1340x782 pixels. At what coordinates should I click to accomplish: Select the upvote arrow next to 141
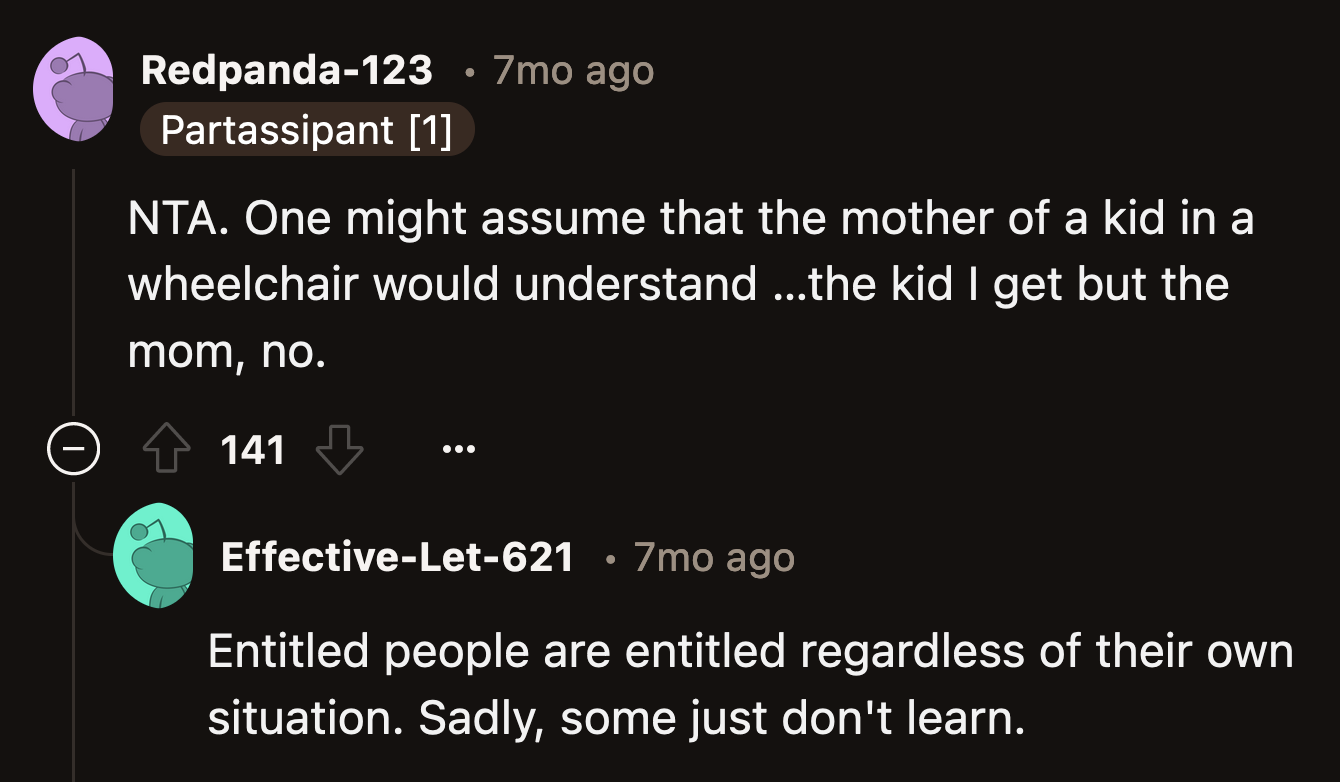click(x=168, y=448)
